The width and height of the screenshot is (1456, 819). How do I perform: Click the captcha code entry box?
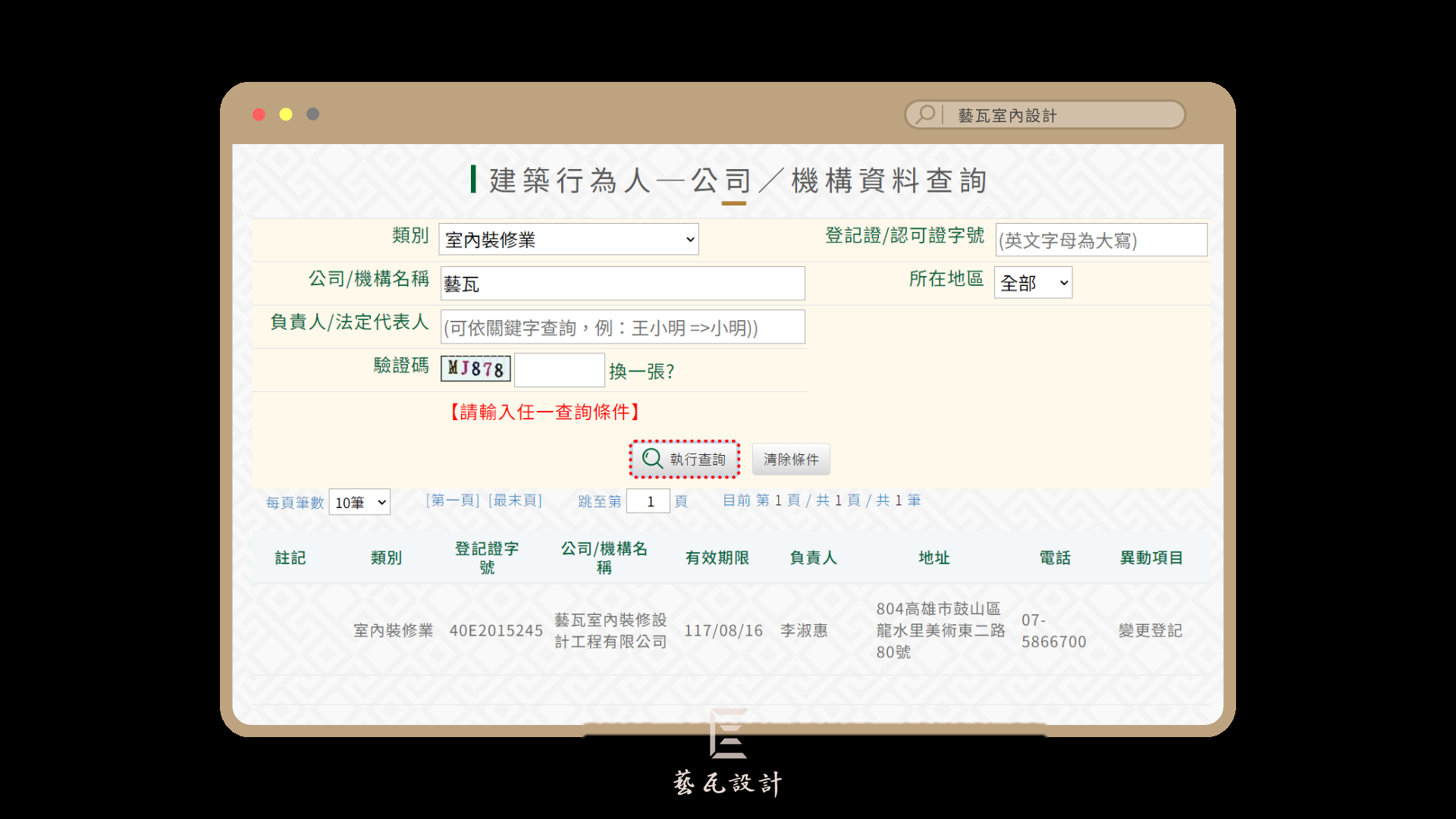pyautogui.click(x=560, y=370)
